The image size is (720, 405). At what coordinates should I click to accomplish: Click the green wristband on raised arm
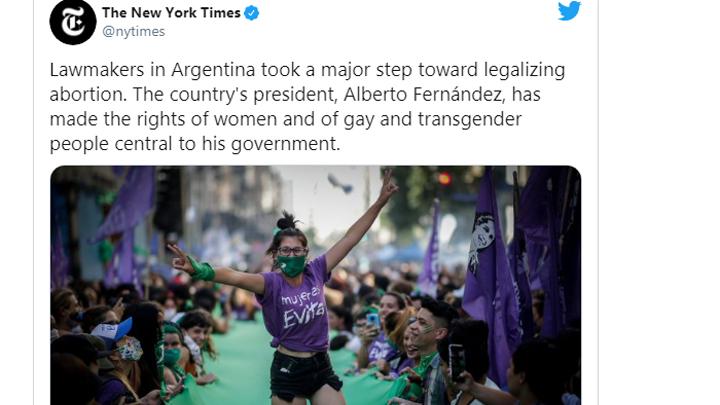(201, 270)
